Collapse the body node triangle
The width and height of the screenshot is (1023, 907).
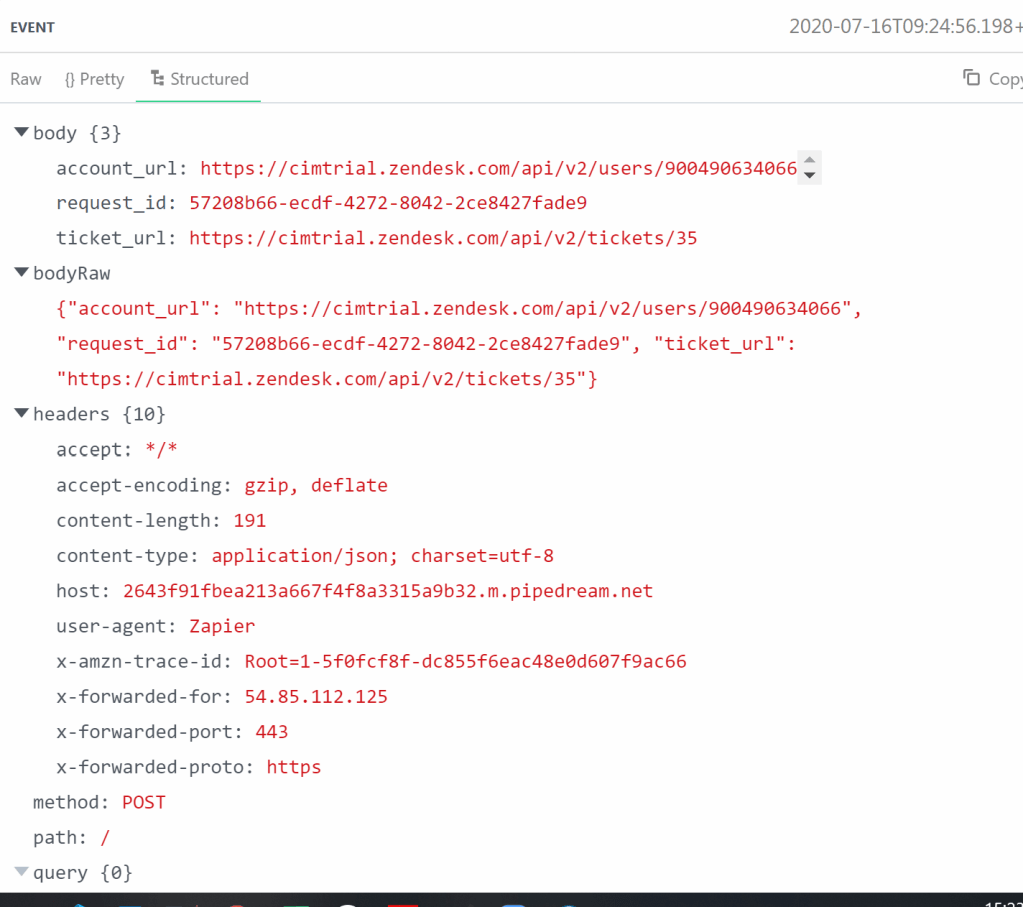click(21, 133)
